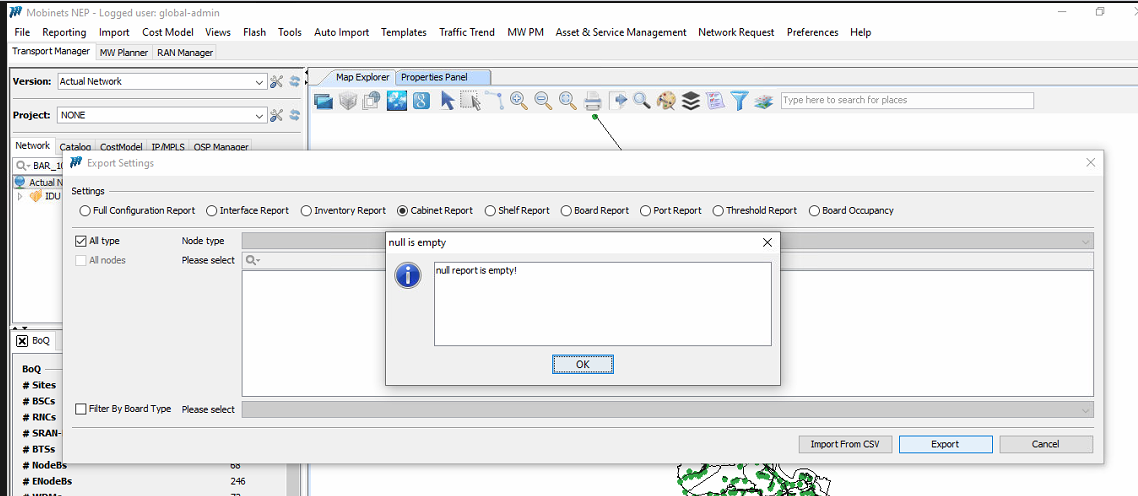Click the Google maps icon
The image size is (1138, 496).
[x=421, y=100]
